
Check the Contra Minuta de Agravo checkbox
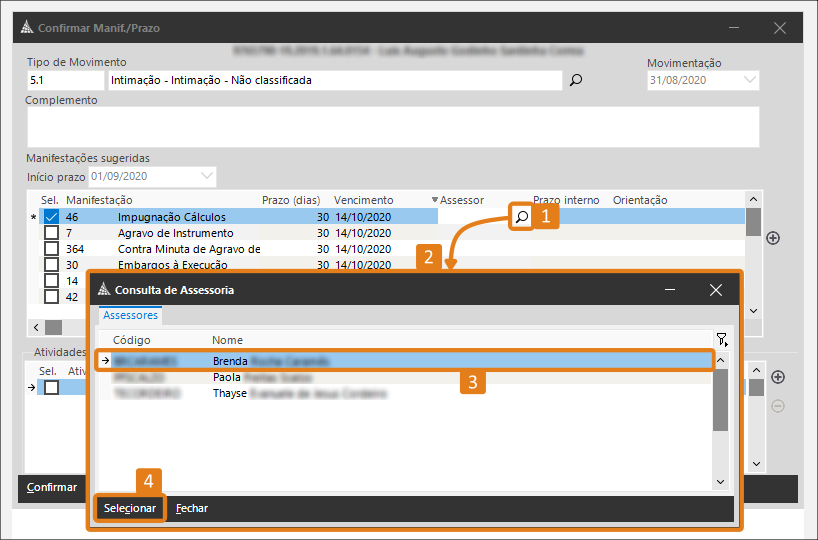pyautogui.click(x=51, y=249)
